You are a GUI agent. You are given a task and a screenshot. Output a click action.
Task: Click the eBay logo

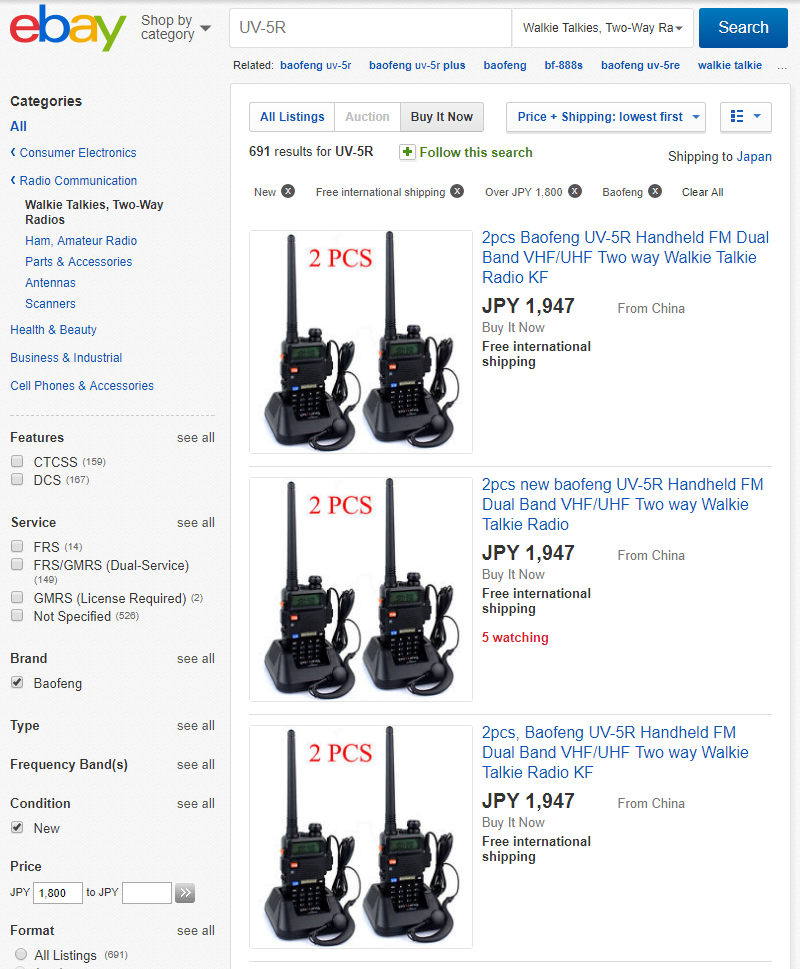[x=67, y=28]
